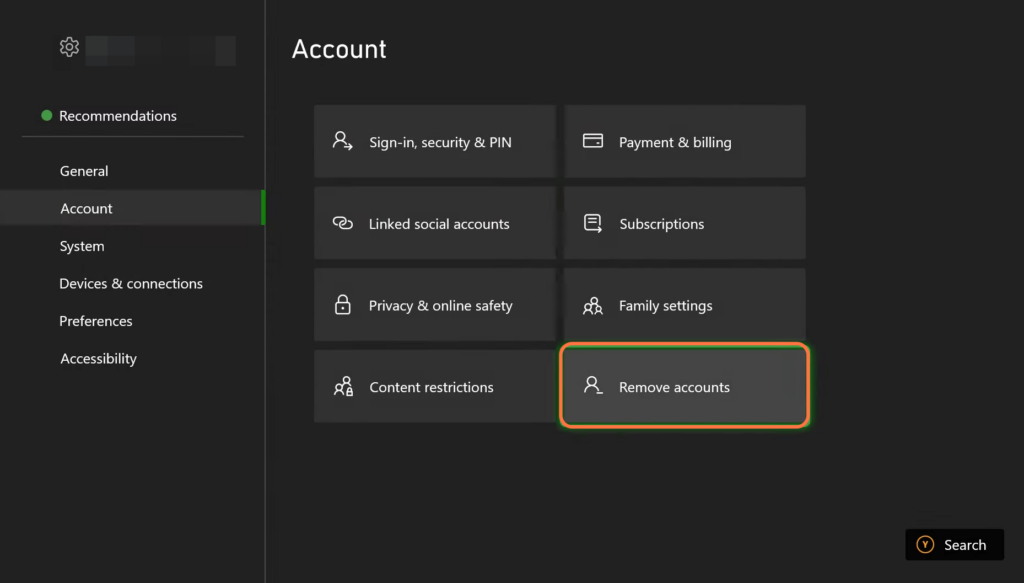Click the Search button
The image size is (1024, 583).
(x=954, y=544)
